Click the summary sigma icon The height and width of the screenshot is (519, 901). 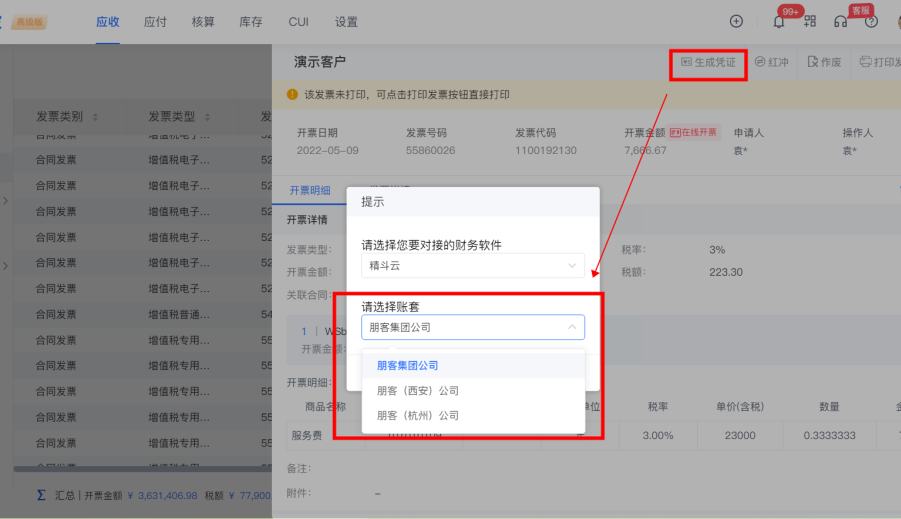41,495
